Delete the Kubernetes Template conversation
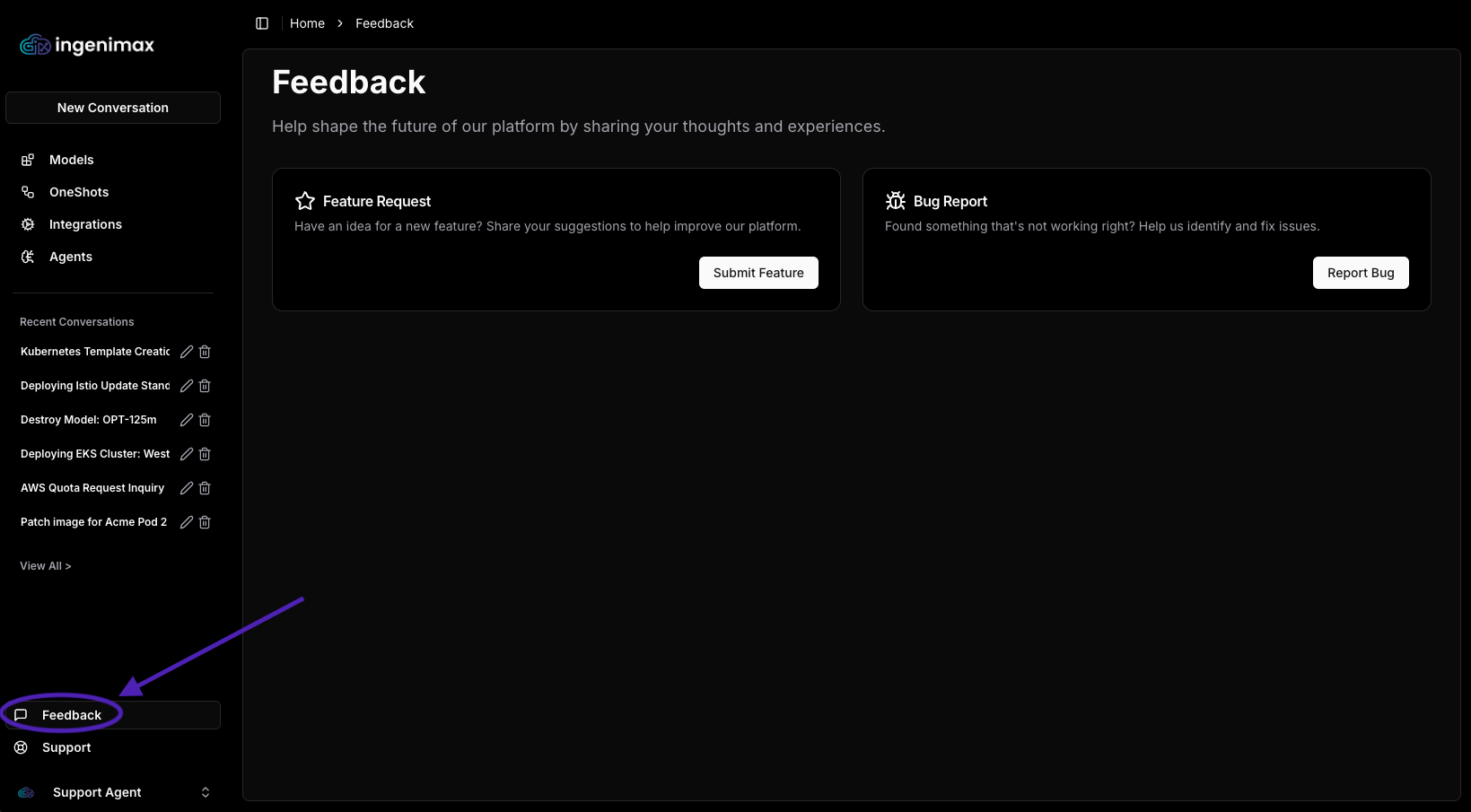The image size is (1471, 812). 205,352
